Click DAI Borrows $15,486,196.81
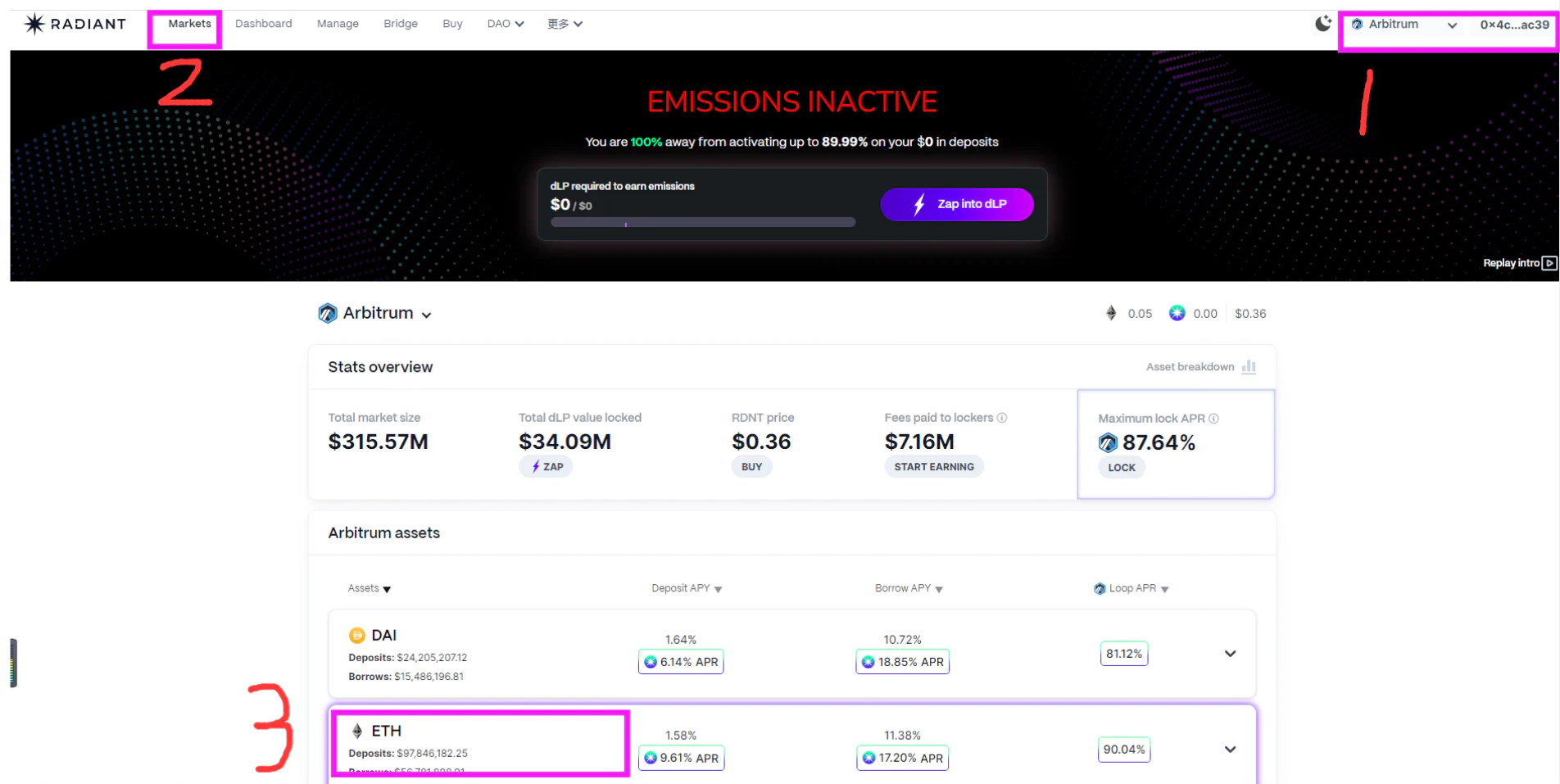Screen dimensions: 1560x784 click(406, 677)
